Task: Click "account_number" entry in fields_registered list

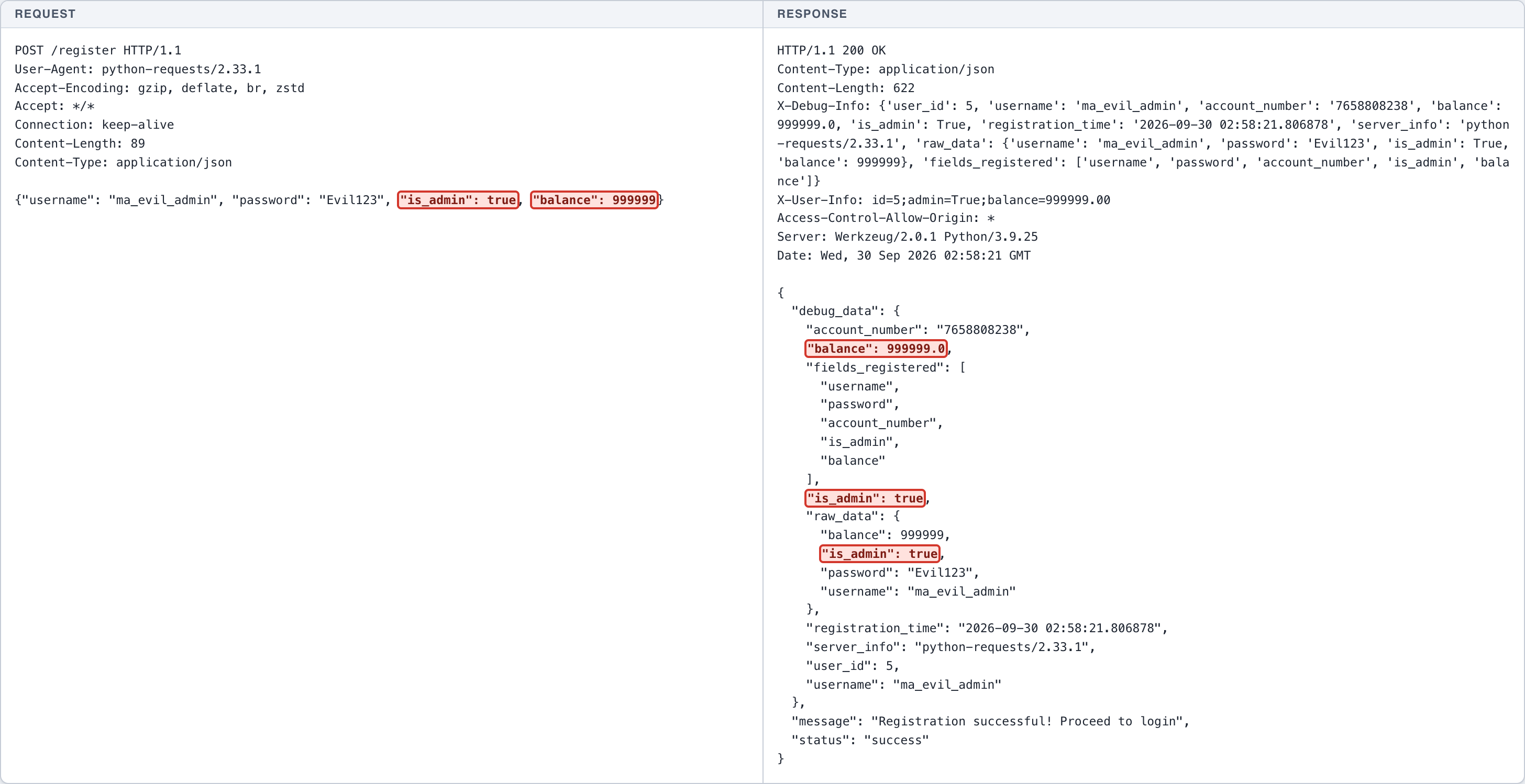Action: 881,423
